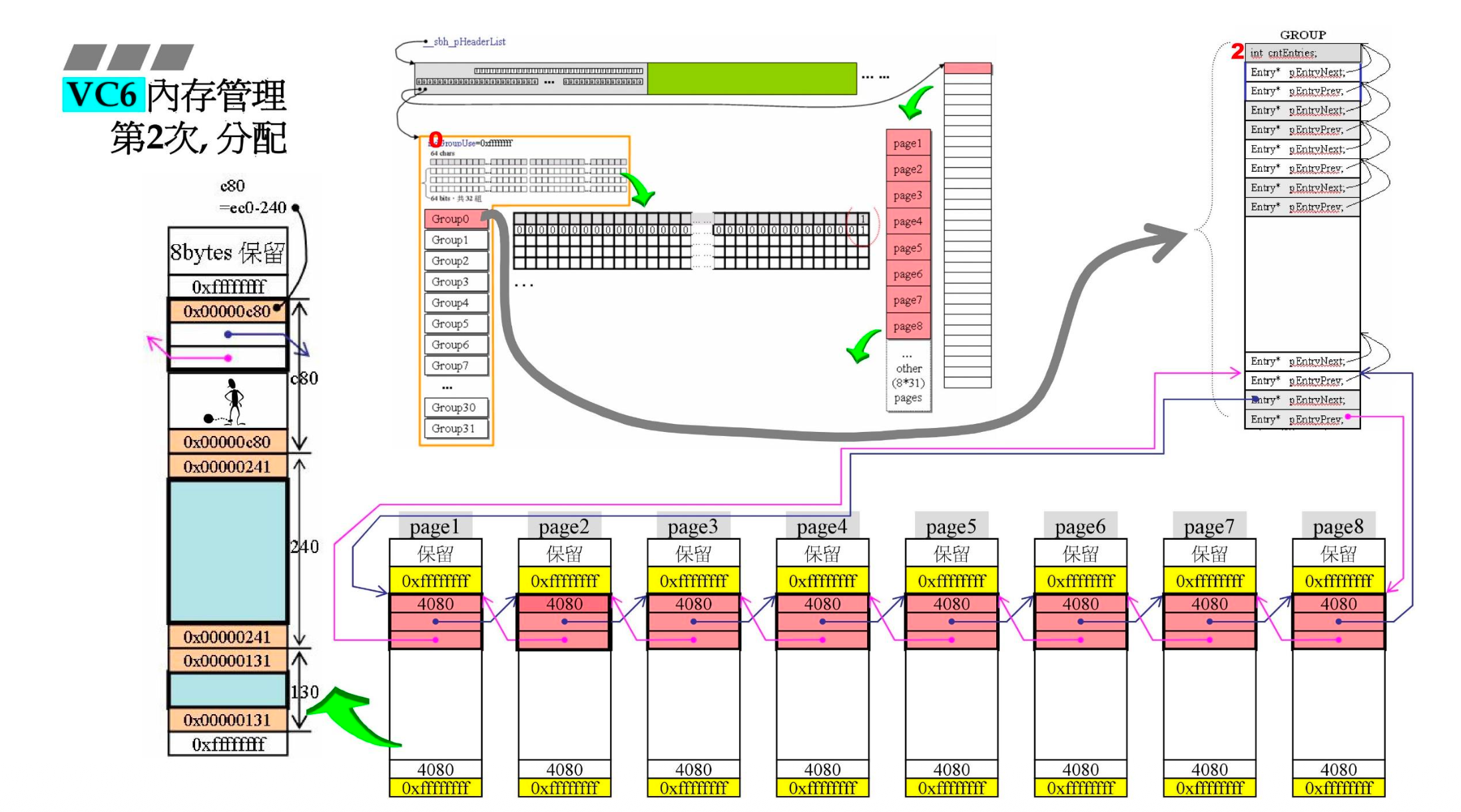
Task: Click the gray page4 header label
Action: 822,526
